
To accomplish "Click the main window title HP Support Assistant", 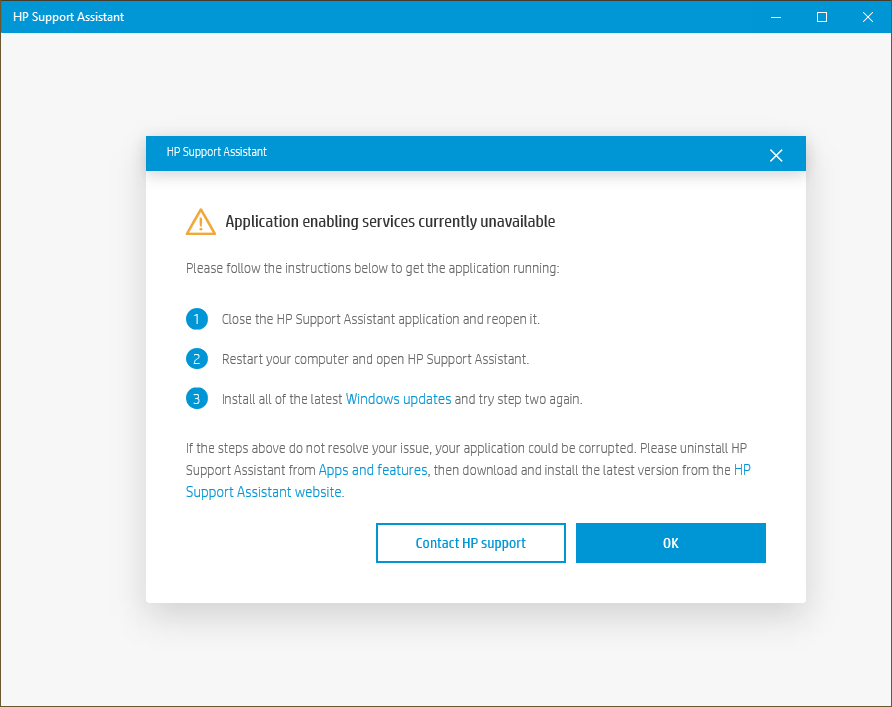I will (68, 17).
